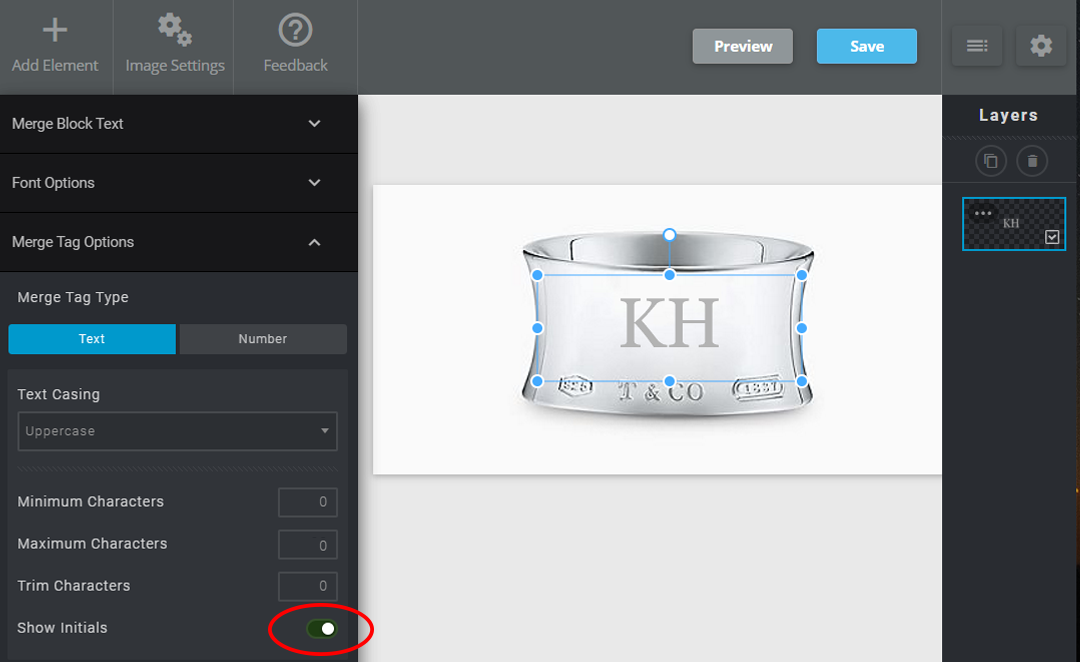The width and height of the screenshot is (1080, 662).
Task: Toggle the layers list panel icon
Action: (977, 46)
